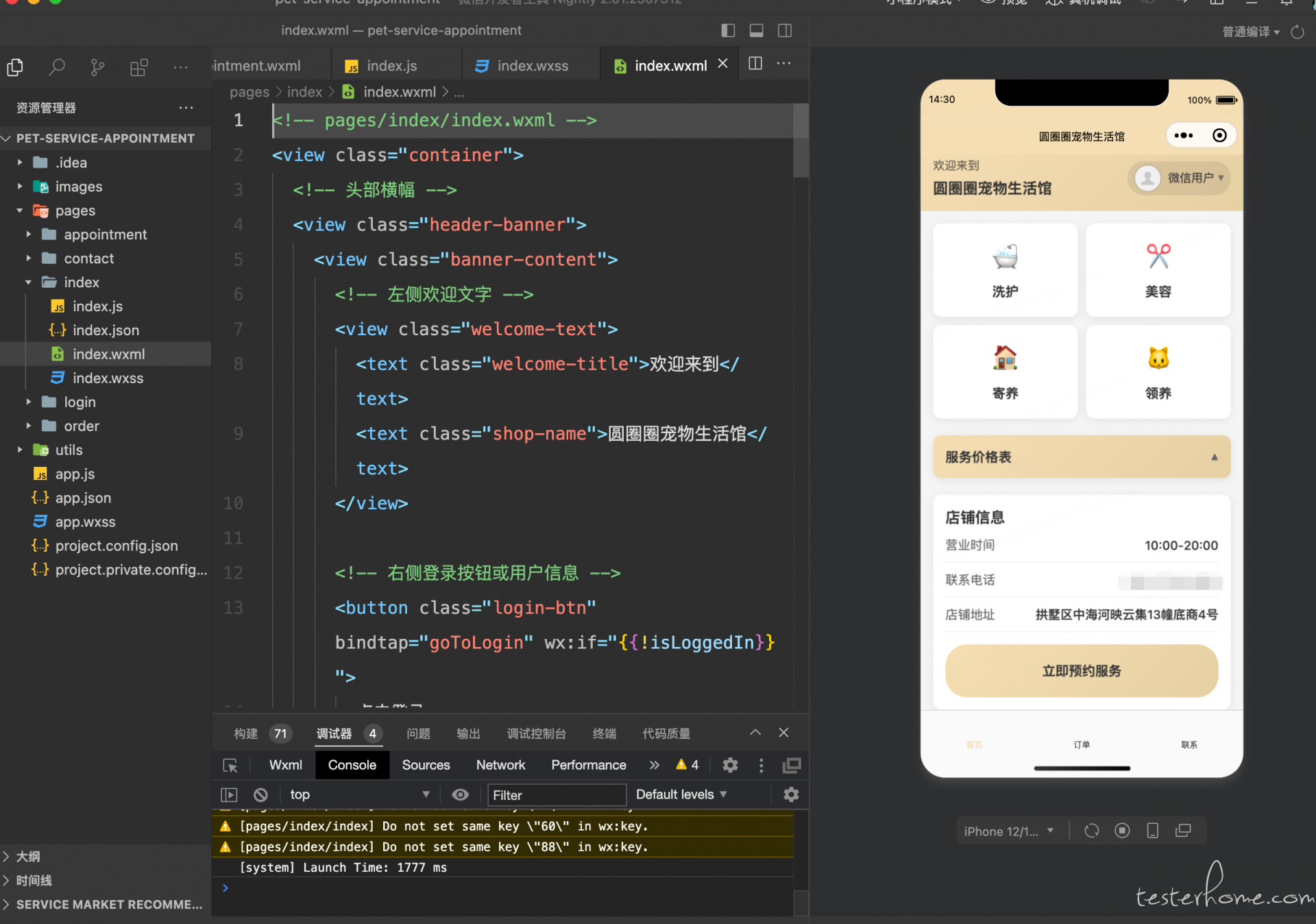Expand the 服务价格表 section
This screenshot has width=1316, height=924.
click(x=1082, y=457)
